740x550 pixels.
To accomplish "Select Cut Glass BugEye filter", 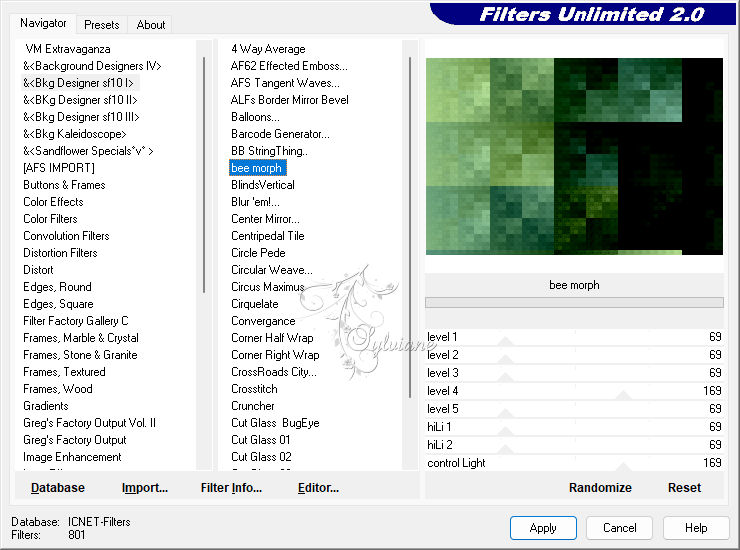I will 275,423.
